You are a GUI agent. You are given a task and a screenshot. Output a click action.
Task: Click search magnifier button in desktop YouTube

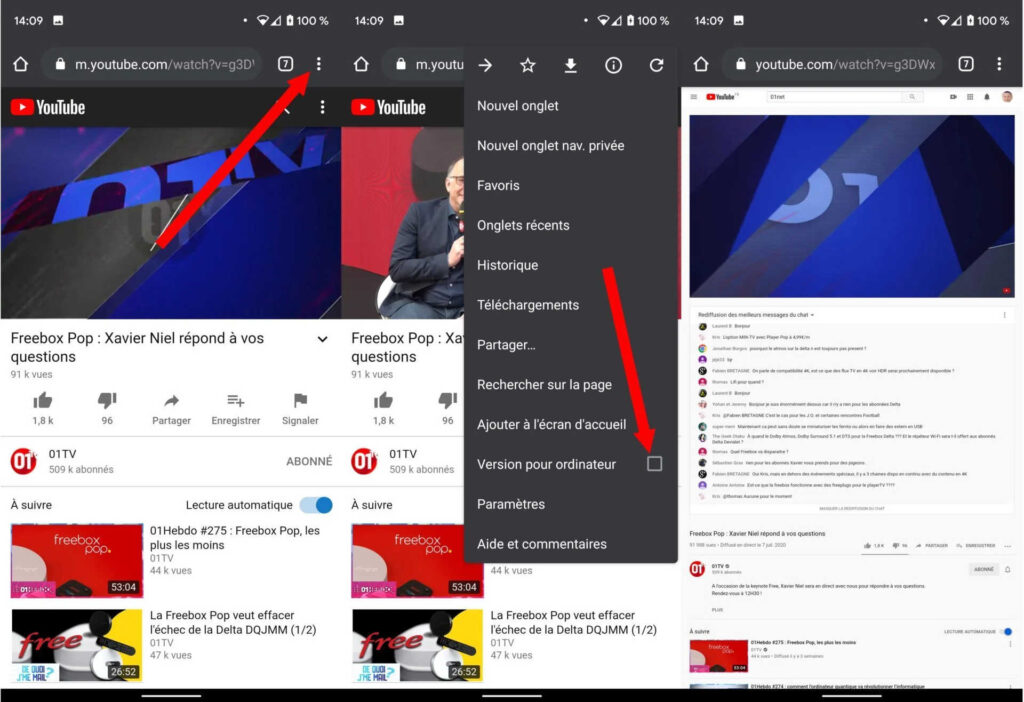(912, 97)
